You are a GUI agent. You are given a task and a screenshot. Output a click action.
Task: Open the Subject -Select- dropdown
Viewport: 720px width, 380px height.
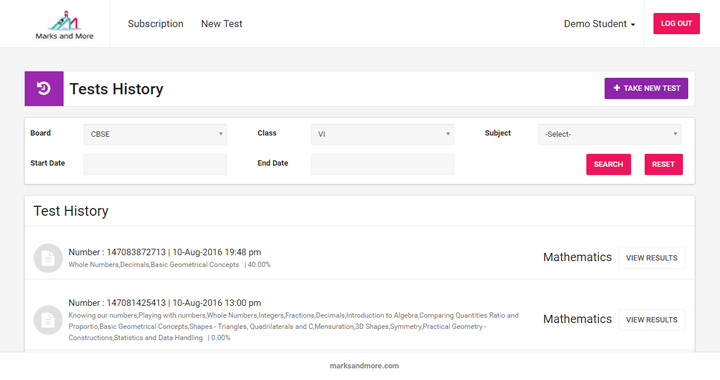point(610,134)
